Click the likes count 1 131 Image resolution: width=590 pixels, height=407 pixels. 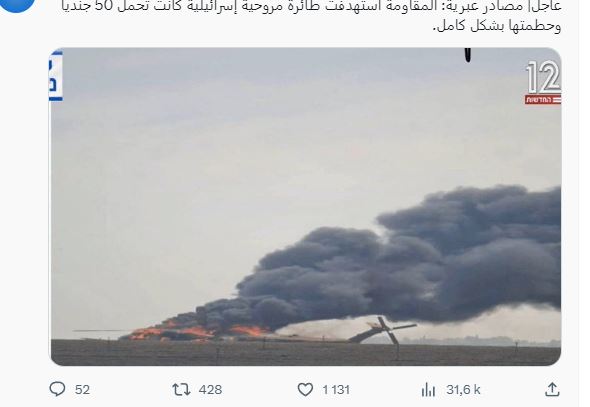(x=336, y=390)
